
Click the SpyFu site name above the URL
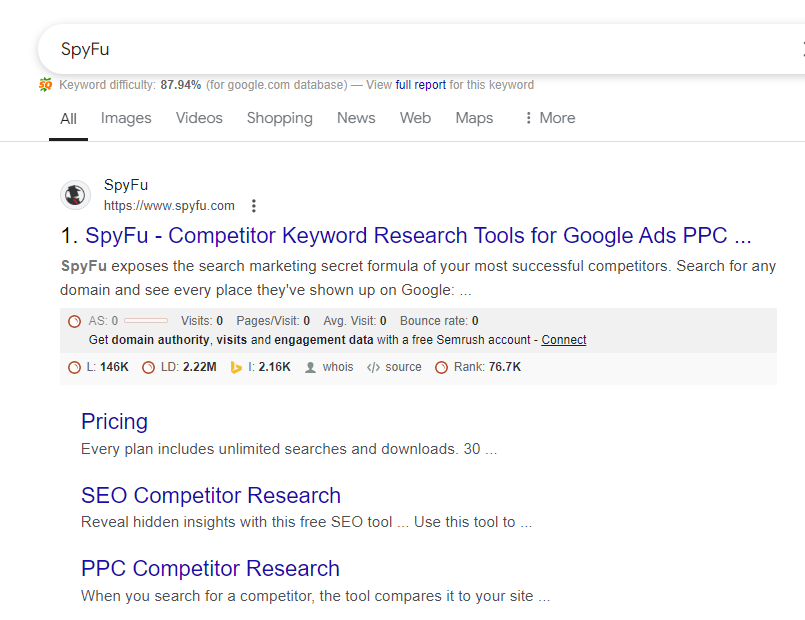click(126, 185)
